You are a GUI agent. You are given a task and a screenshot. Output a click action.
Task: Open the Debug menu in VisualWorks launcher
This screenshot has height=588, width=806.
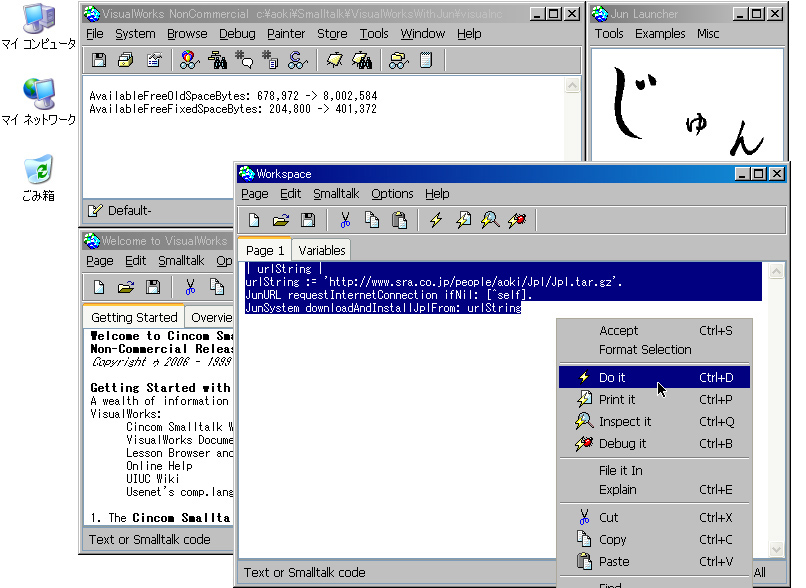click(237, 34)
